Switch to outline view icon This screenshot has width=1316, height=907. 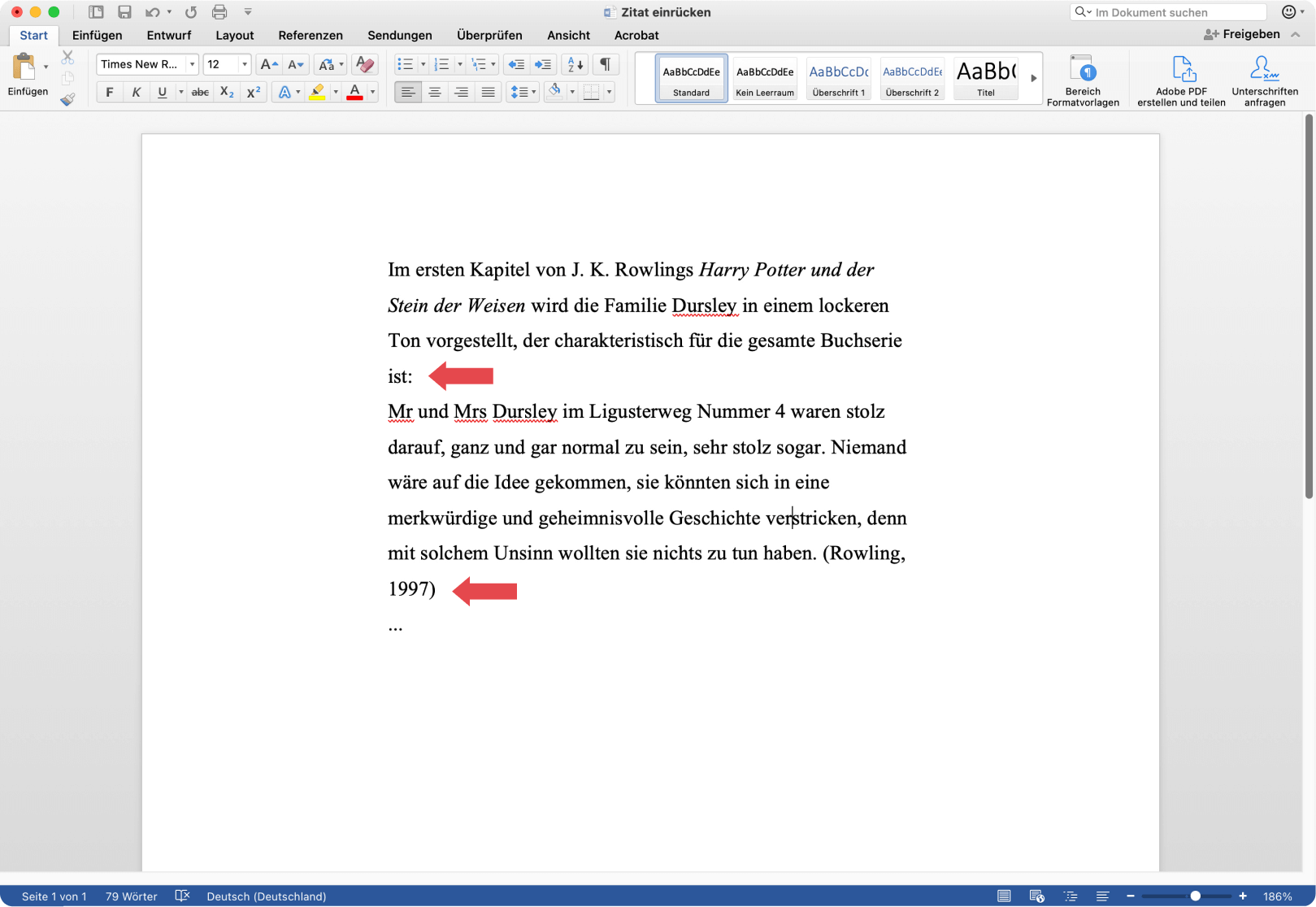1071,896
